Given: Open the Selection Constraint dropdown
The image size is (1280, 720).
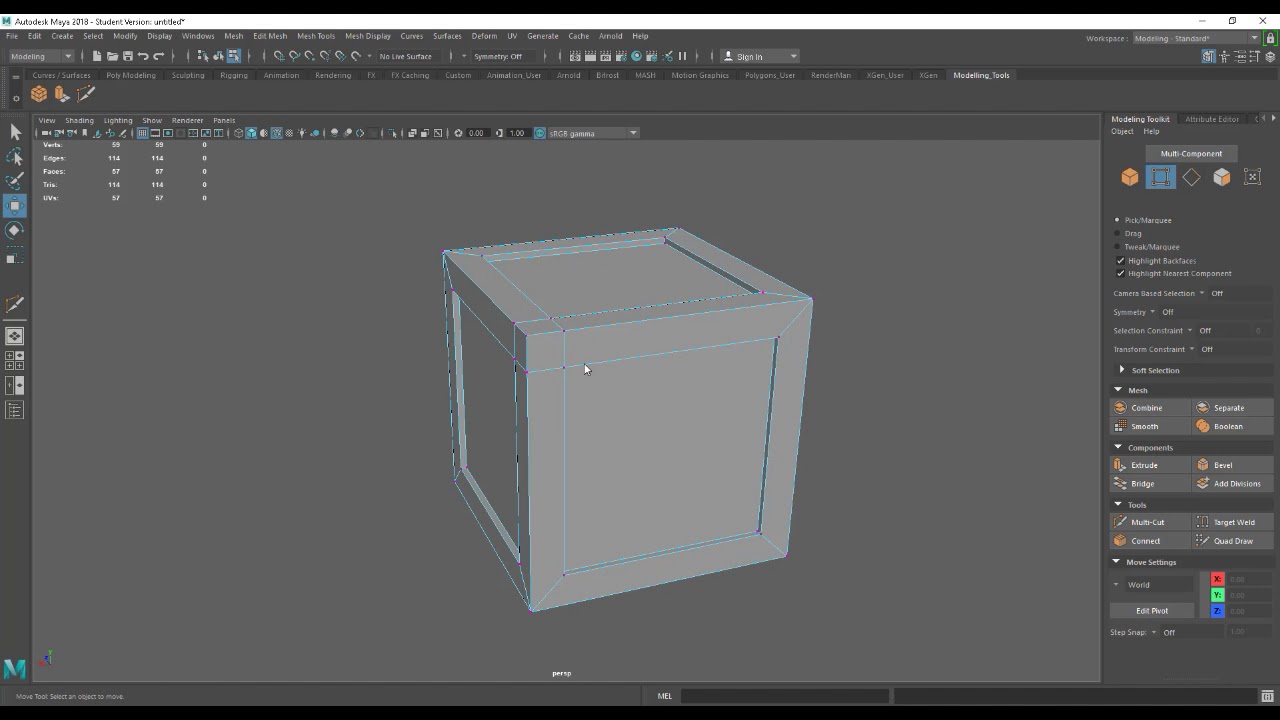Looking at the screenshot, I should pyautogui.click(x=1190, y=330).
